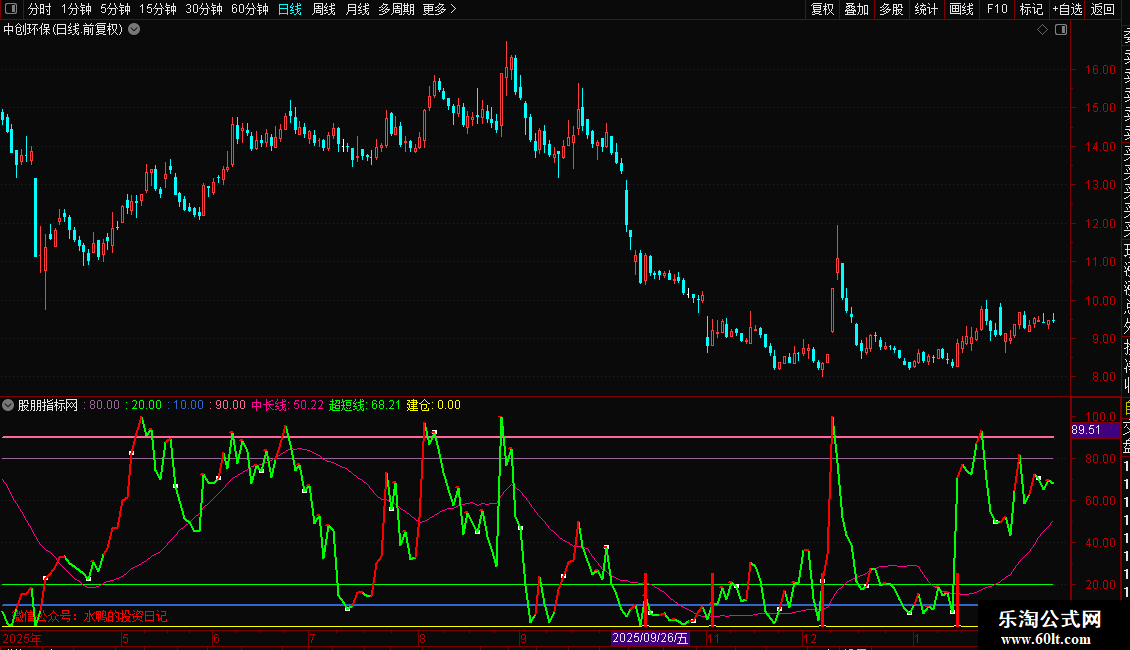Switch to the 周线 weekly tab
Image resolution: width=1130 pixels, height=650 pixels.
(x=324, y=9)
